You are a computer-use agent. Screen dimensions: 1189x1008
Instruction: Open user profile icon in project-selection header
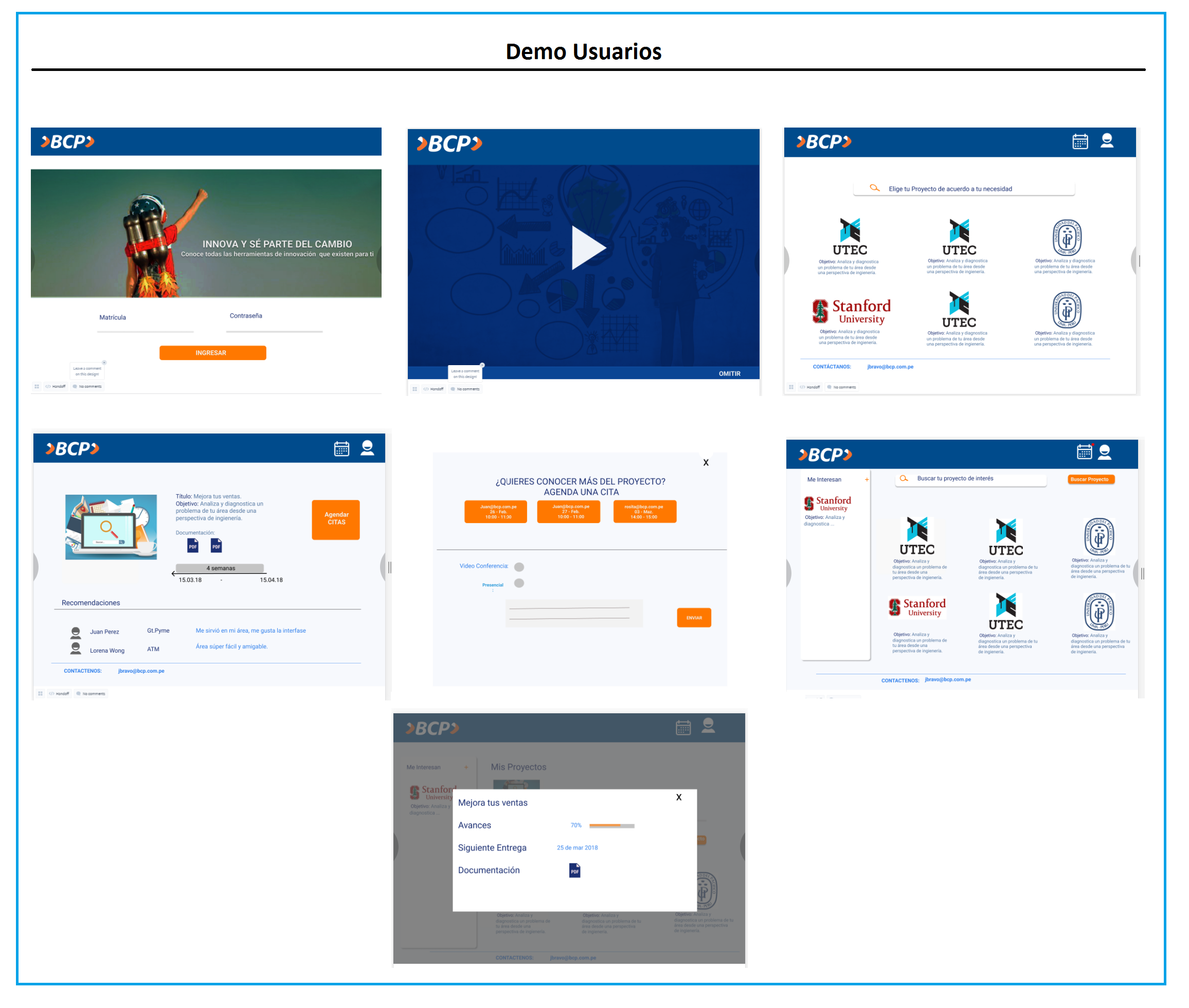[1107, 141]
